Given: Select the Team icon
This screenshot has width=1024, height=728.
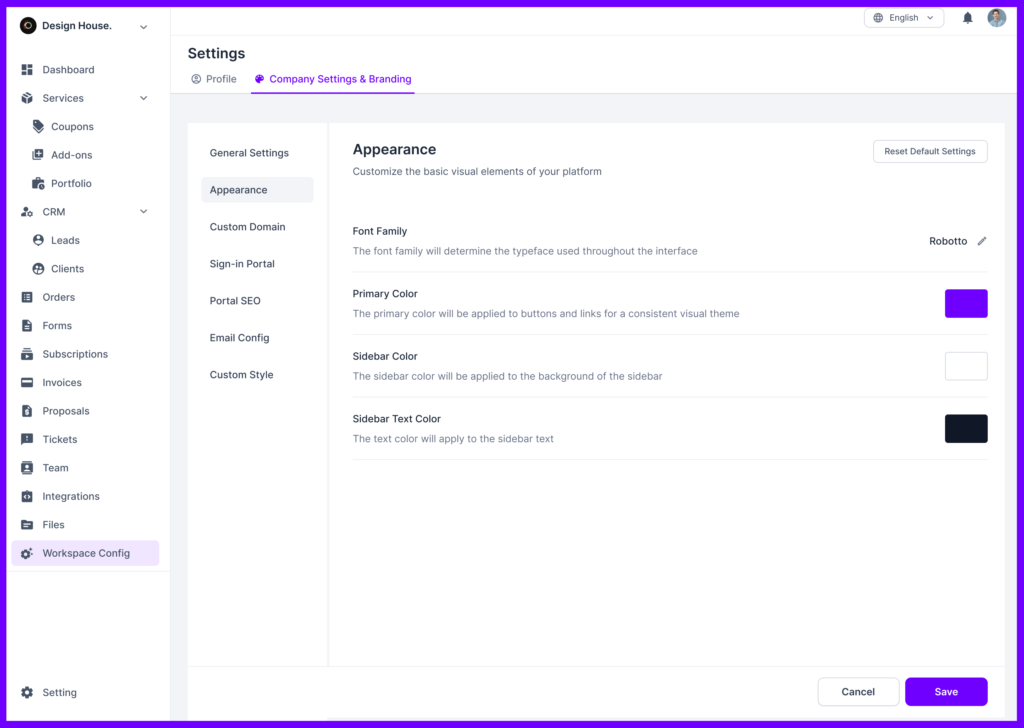Looking at the screenshot, I should pyautogui.click(x=28, y=467).
